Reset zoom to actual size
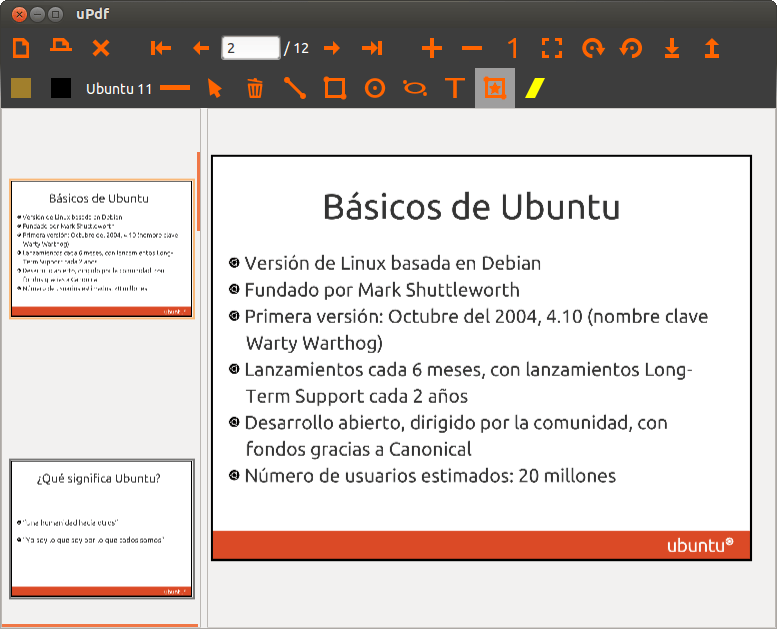Image resolution: width=777 pixels, height=629 pixels. (512, 48)
